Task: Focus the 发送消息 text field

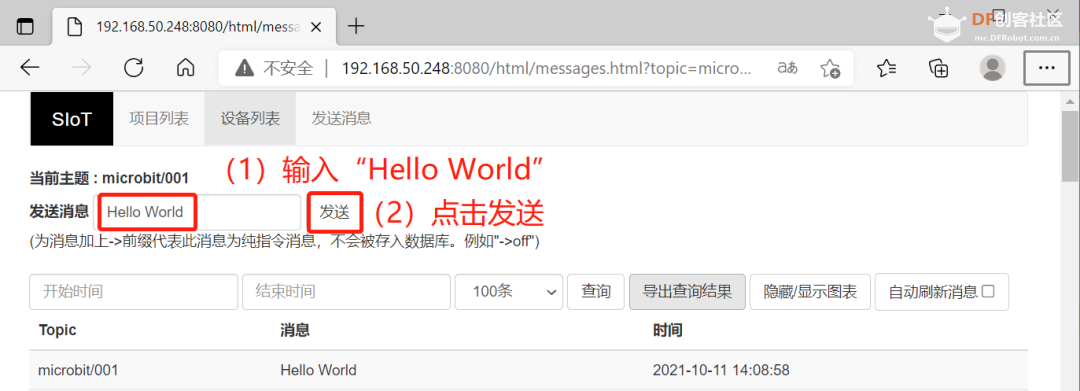Action: tap(197, 212)
